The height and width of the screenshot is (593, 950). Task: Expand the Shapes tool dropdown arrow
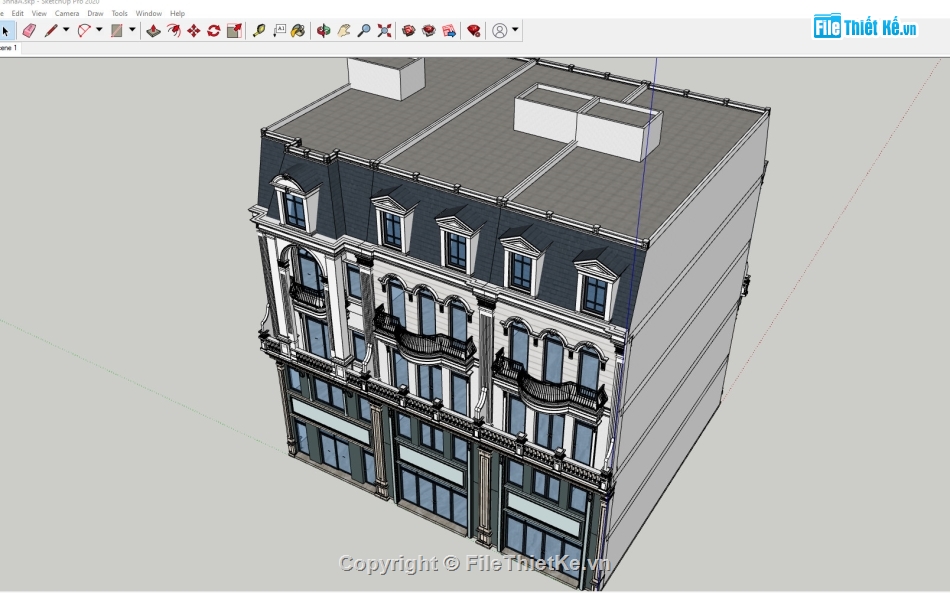click(x=132, y=29)
